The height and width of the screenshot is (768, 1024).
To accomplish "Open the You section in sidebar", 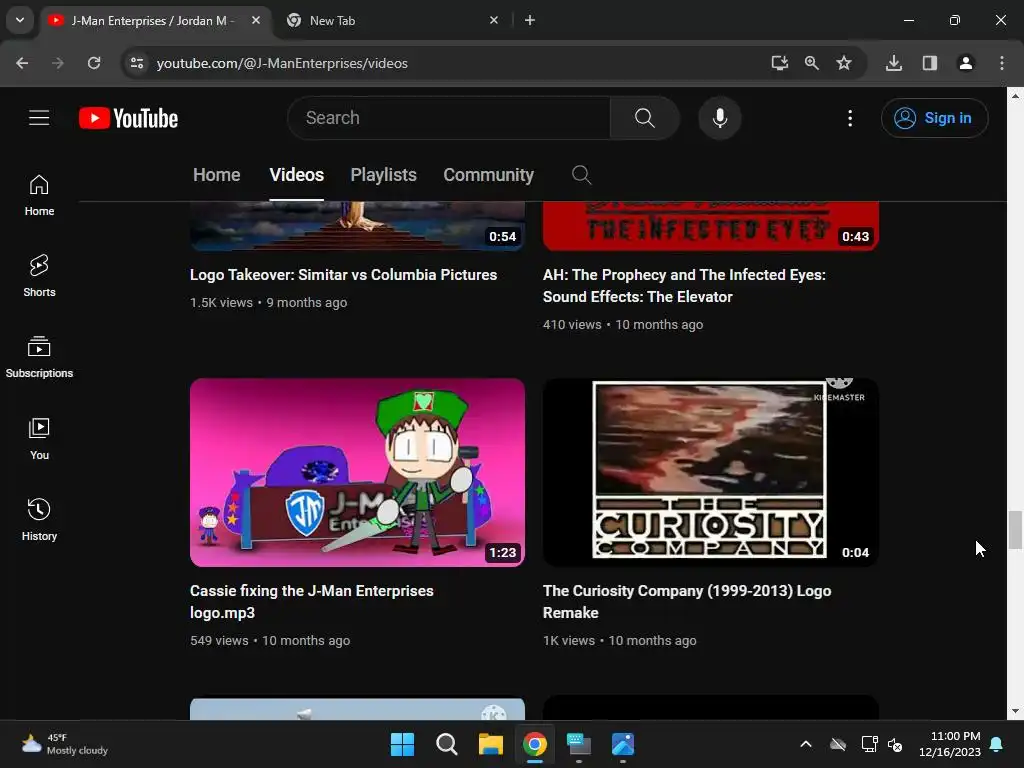I will (x=39, y=439).
